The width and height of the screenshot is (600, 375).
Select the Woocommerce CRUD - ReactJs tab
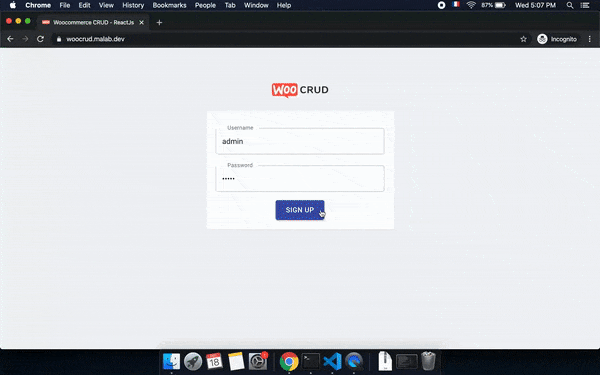click(93, 23)
